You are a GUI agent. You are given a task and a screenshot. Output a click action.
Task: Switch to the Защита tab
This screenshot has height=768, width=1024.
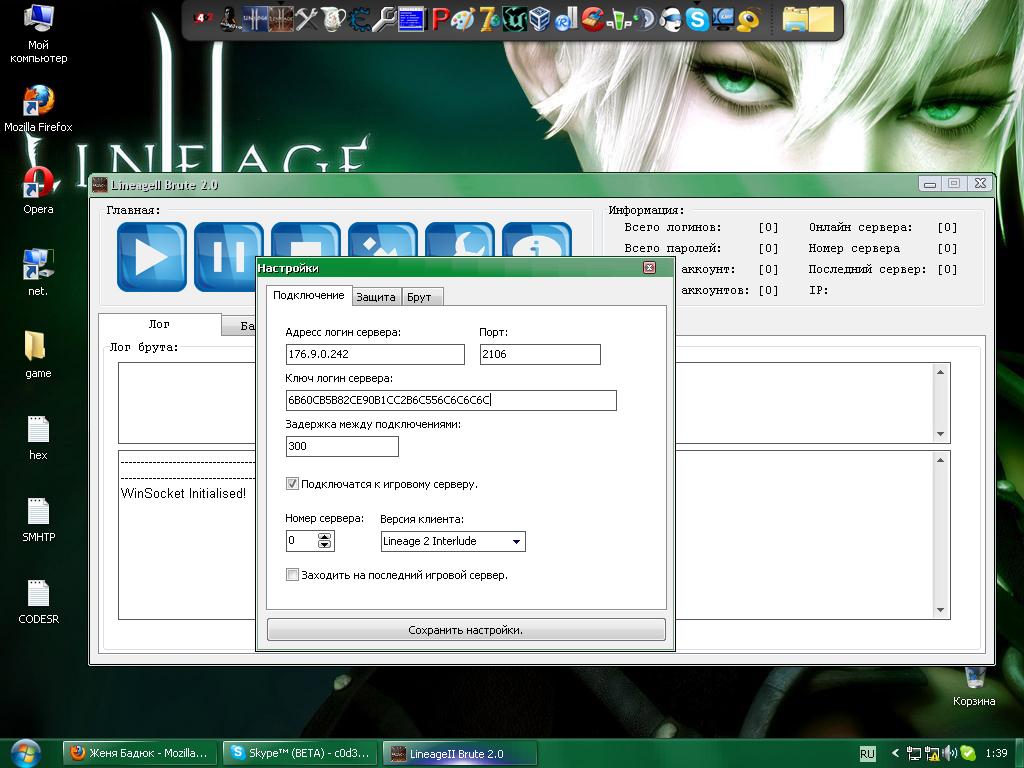click(376, 297)
